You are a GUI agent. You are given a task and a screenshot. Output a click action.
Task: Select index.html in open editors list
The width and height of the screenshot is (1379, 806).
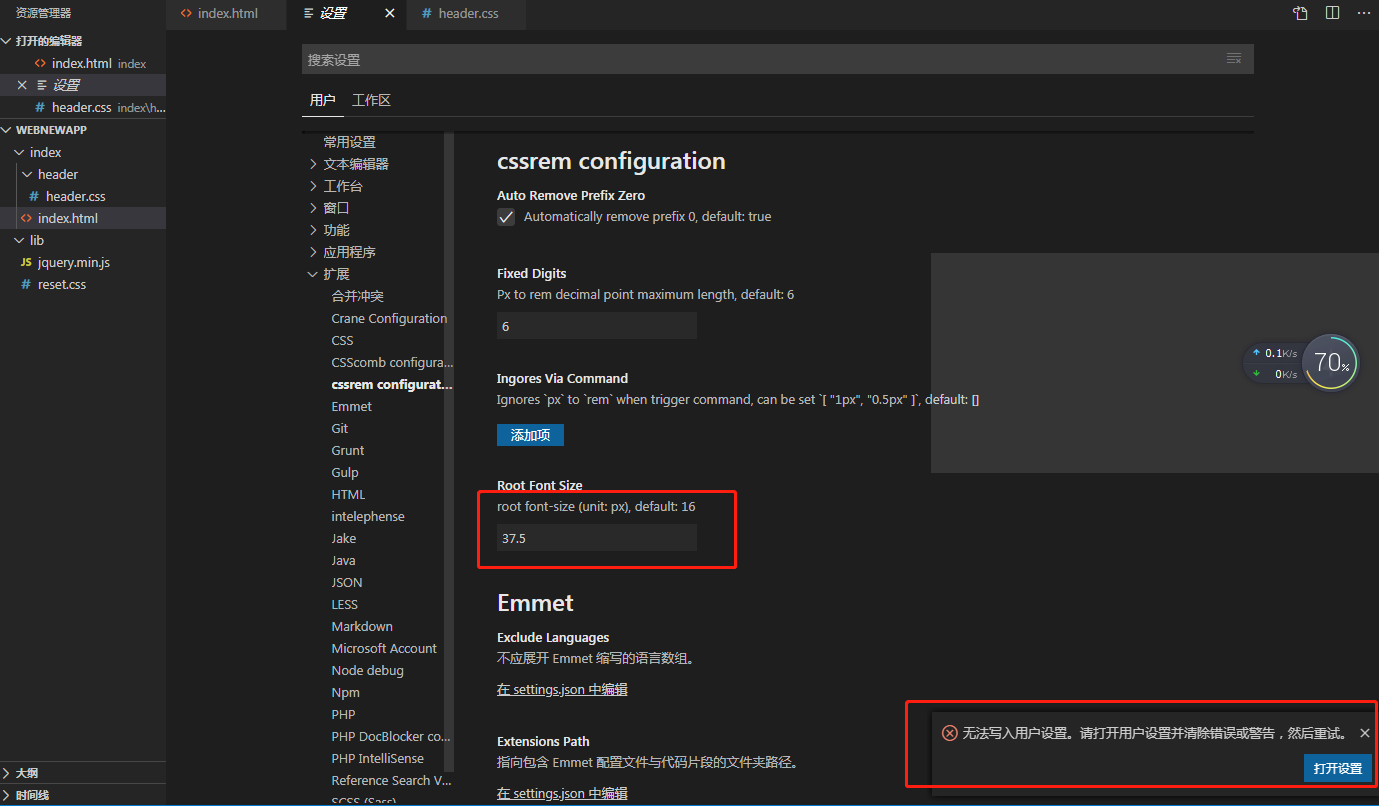pos(83,63)
